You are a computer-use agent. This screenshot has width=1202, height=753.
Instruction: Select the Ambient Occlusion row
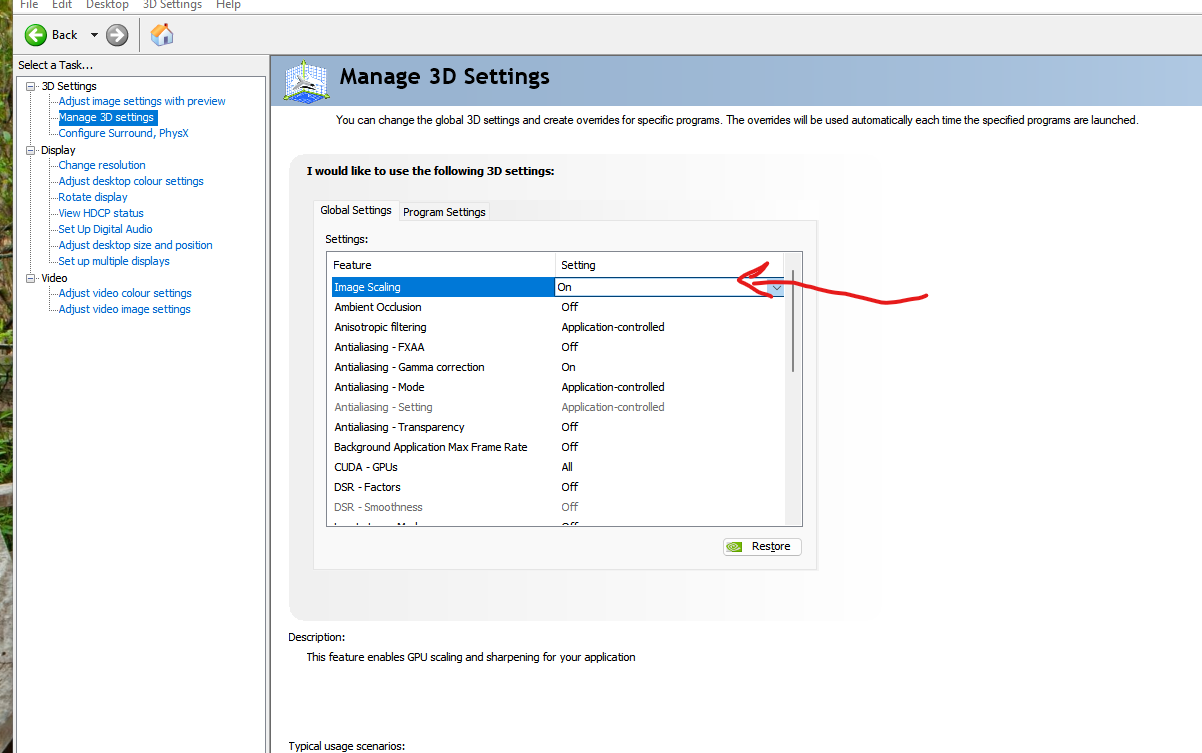[558, 307]
